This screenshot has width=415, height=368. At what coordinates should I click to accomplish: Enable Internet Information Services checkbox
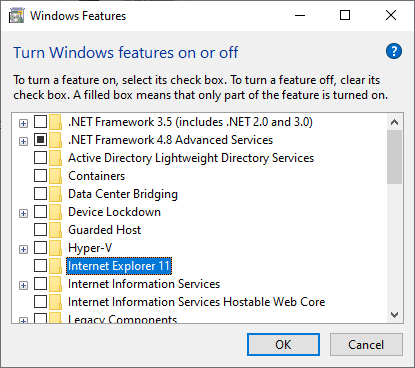point(40,284)
